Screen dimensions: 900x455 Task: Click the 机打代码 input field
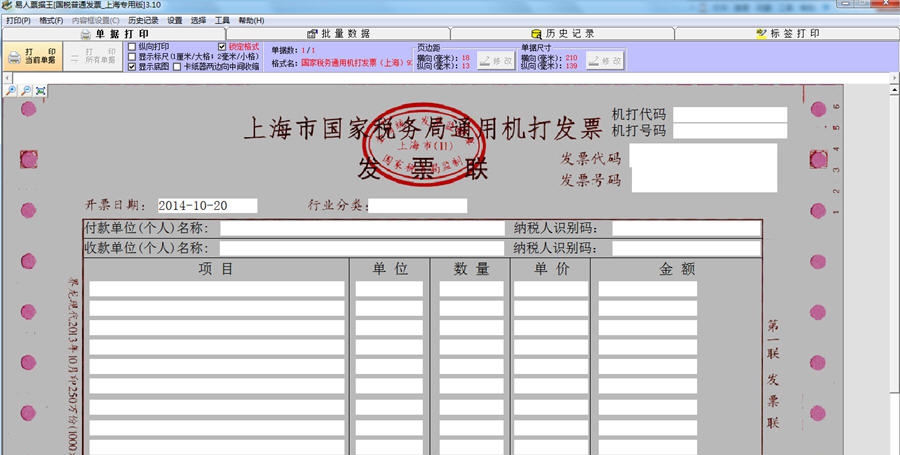pos(730,115)
